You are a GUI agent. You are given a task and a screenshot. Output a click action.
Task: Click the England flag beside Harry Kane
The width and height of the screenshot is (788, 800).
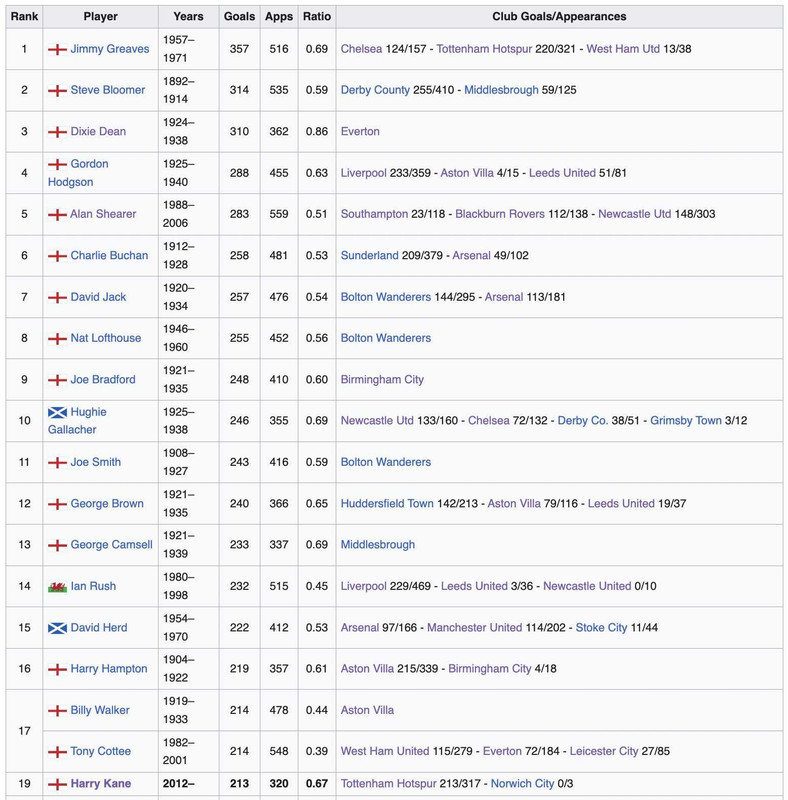tap(57, 784)
